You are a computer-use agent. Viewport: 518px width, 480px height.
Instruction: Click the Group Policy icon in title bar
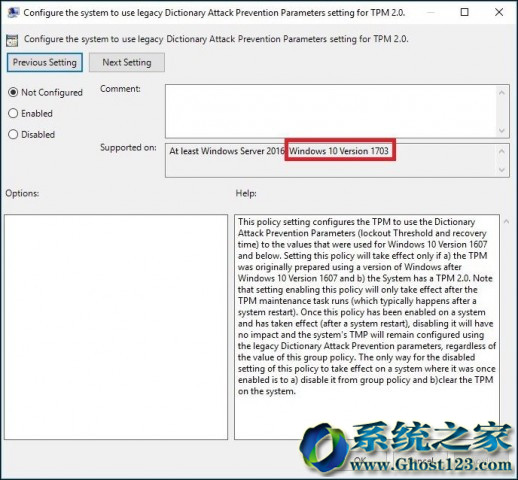(x=13, y=12)
